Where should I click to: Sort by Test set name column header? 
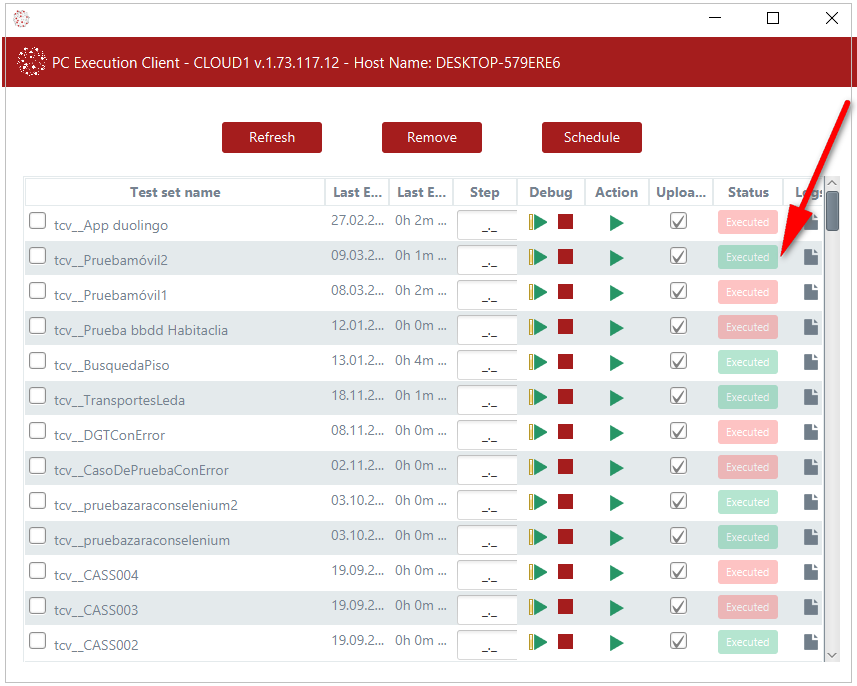[x=175, y=192]
